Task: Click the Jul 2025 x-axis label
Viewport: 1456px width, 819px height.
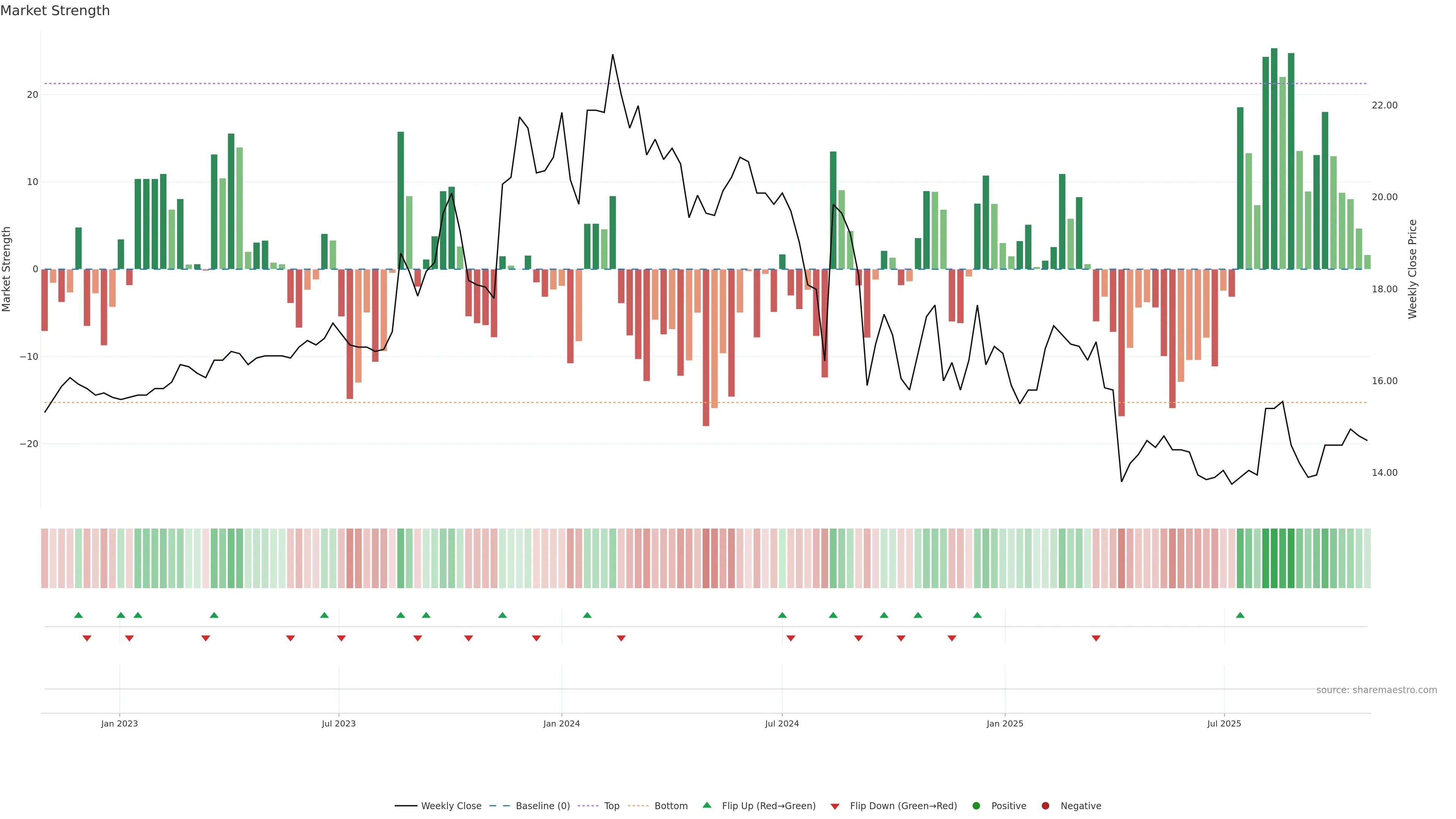Action: coord(1224,723)
